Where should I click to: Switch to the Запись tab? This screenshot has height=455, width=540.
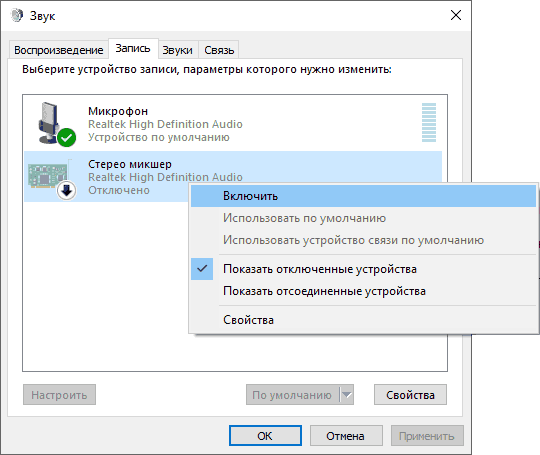[x=133, y=49]
